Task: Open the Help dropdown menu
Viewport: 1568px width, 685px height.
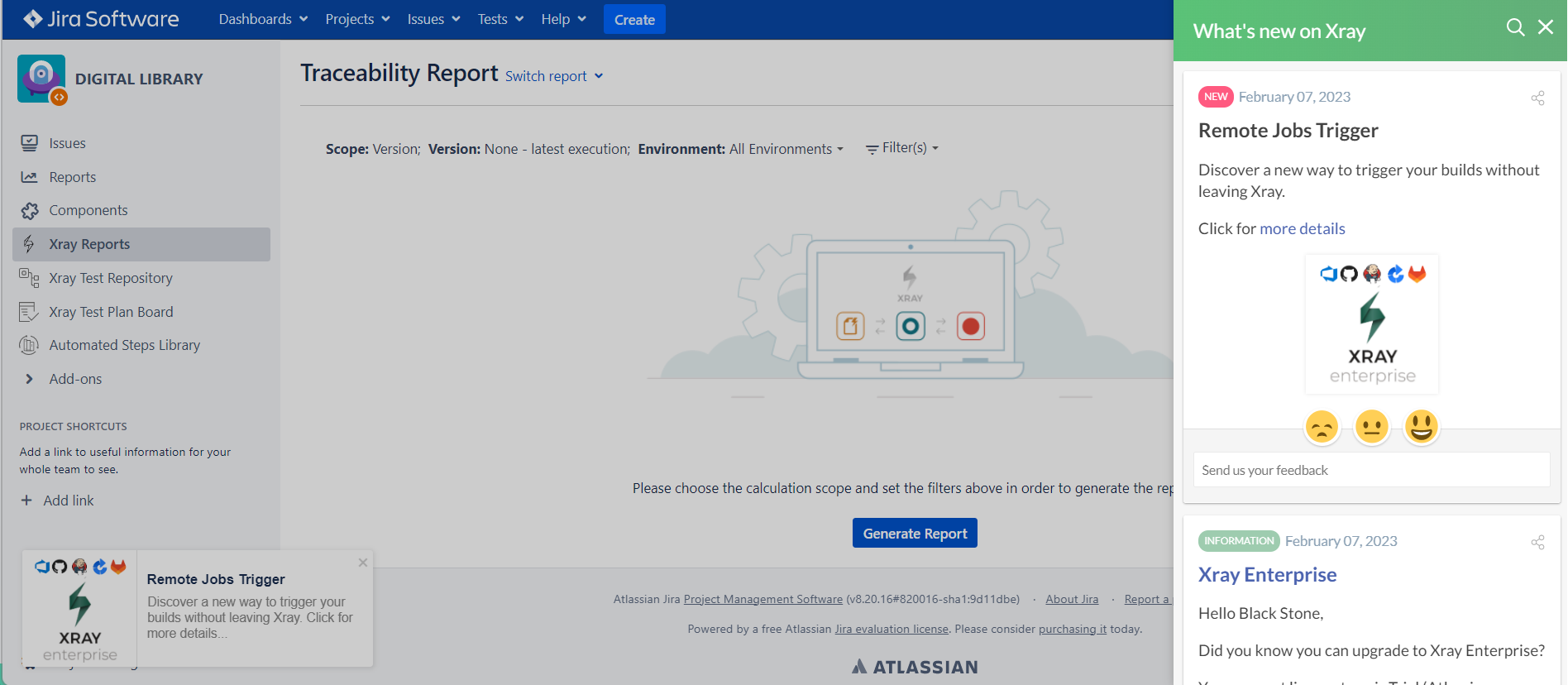Action: point(563,19)
